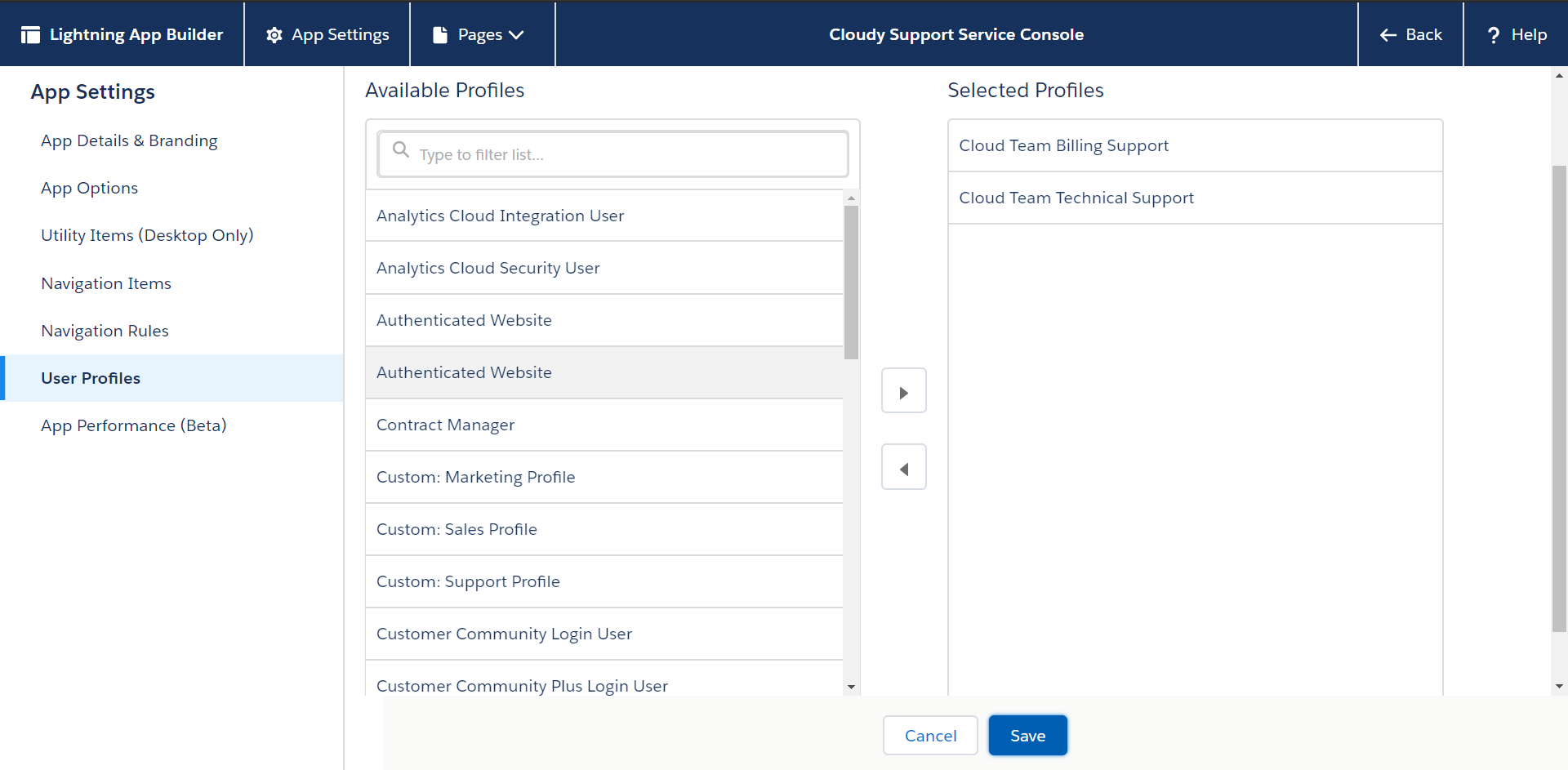Viewport: 1568px width, 770px height.
Task: Click the search magnifier icon in filter
Action: coord(401,150)
